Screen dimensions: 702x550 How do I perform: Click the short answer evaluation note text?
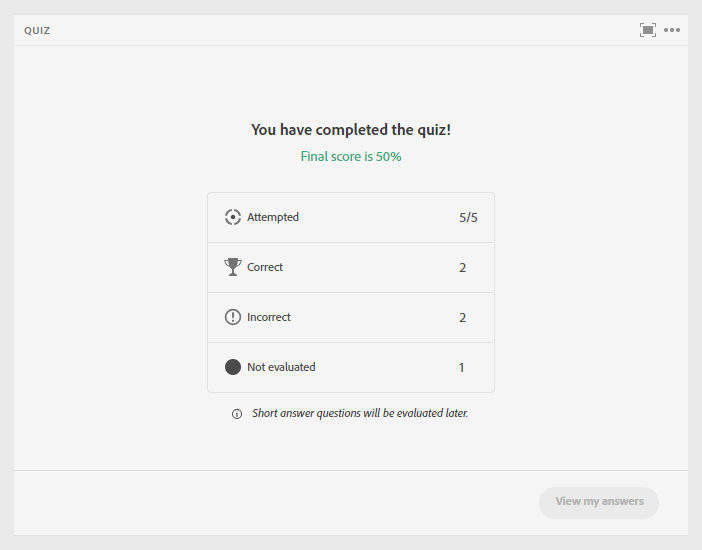pos(360,413)
